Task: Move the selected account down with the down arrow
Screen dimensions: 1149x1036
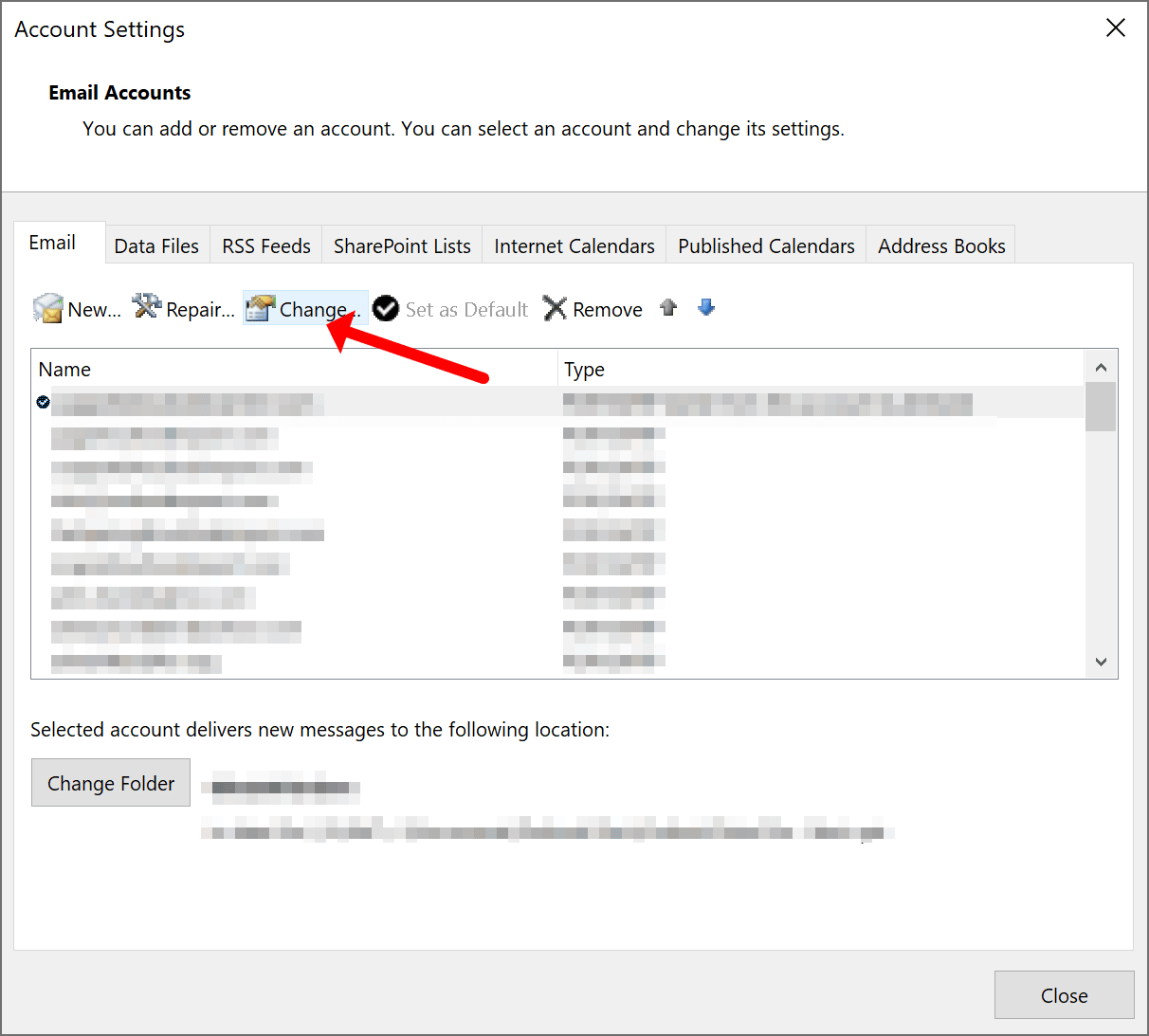Action: [705, 307]
